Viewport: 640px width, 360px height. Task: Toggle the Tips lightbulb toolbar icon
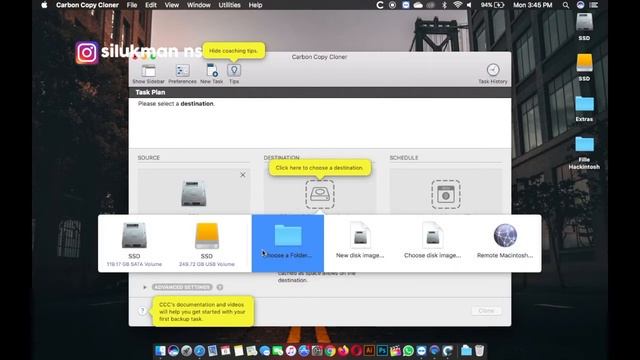point(234,70)
